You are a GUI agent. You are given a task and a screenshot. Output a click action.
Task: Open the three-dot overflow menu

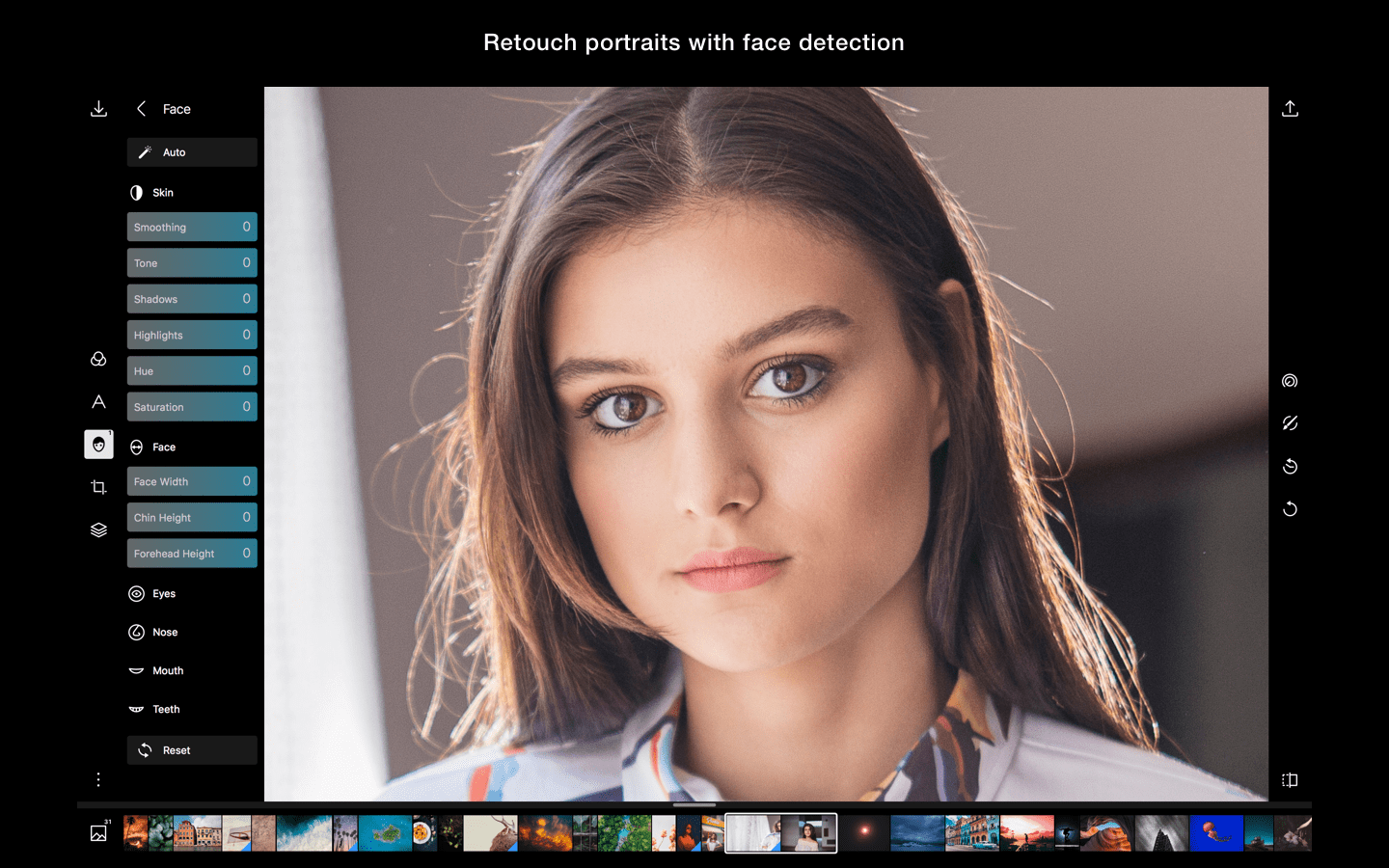click(x=98, y=779)
